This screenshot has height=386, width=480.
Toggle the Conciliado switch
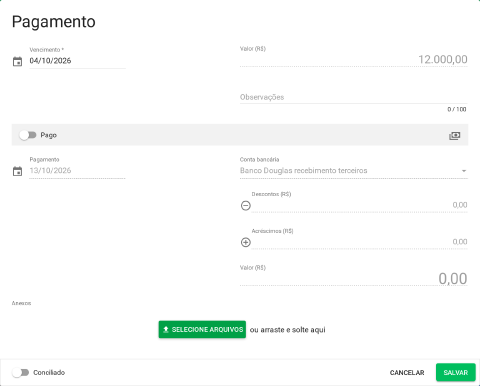(x=20, y=372)
